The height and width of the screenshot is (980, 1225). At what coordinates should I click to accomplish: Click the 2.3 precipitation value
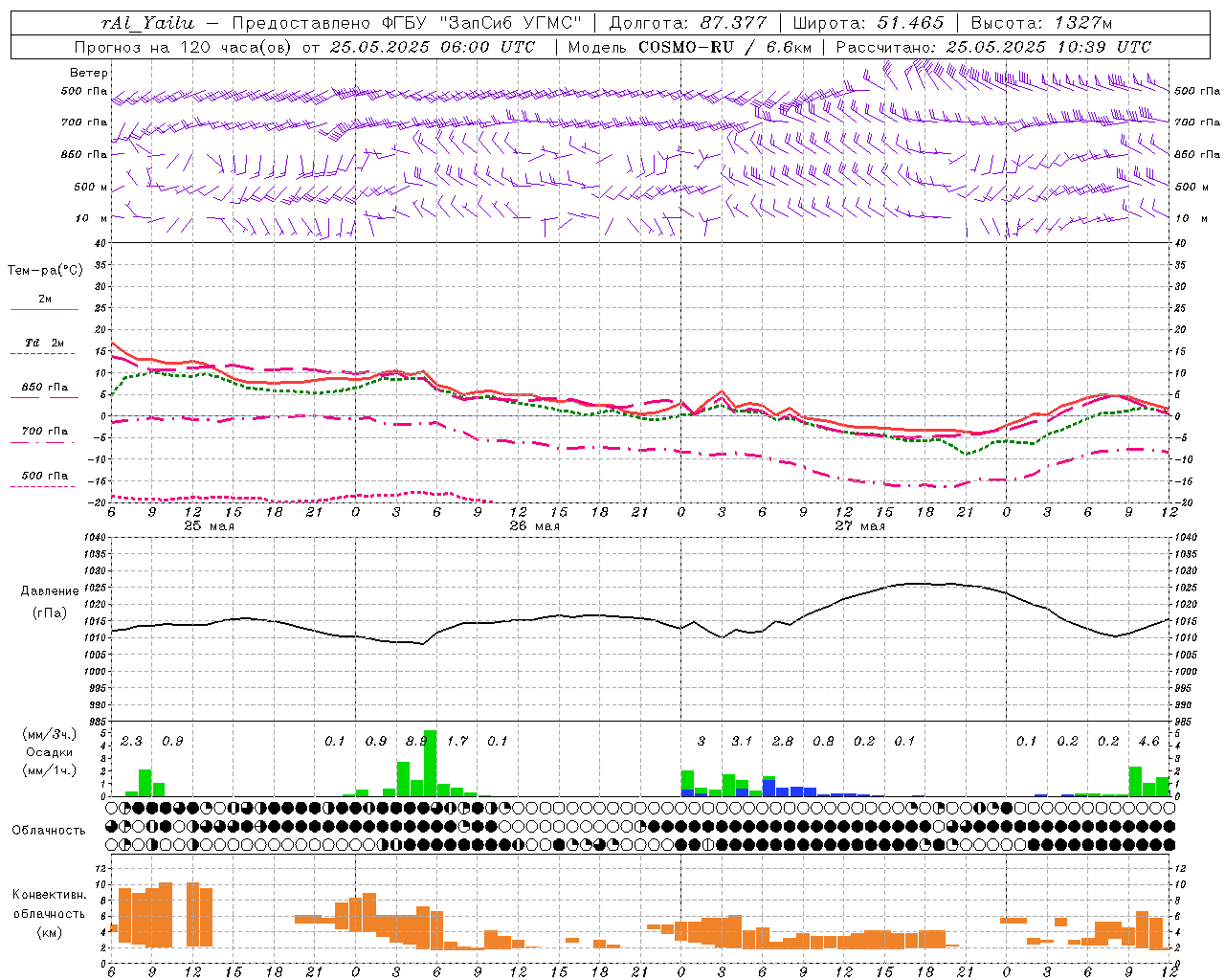pos(132,741)
